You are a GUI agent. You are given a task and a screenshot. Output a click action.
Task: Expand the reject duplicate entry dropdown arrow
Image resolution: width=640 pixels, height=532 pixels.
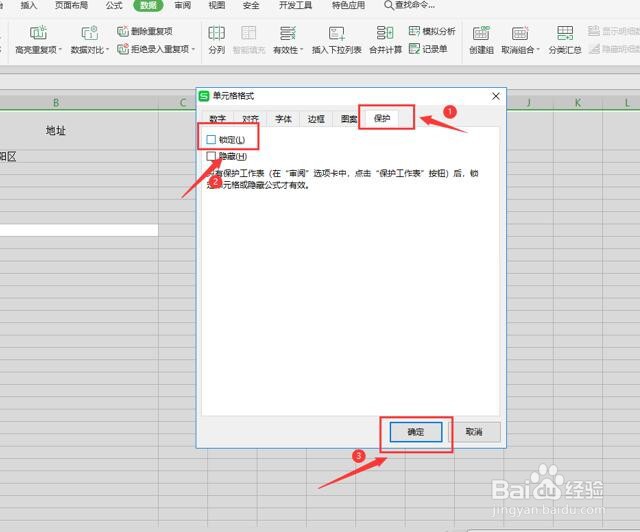[193, 49]
